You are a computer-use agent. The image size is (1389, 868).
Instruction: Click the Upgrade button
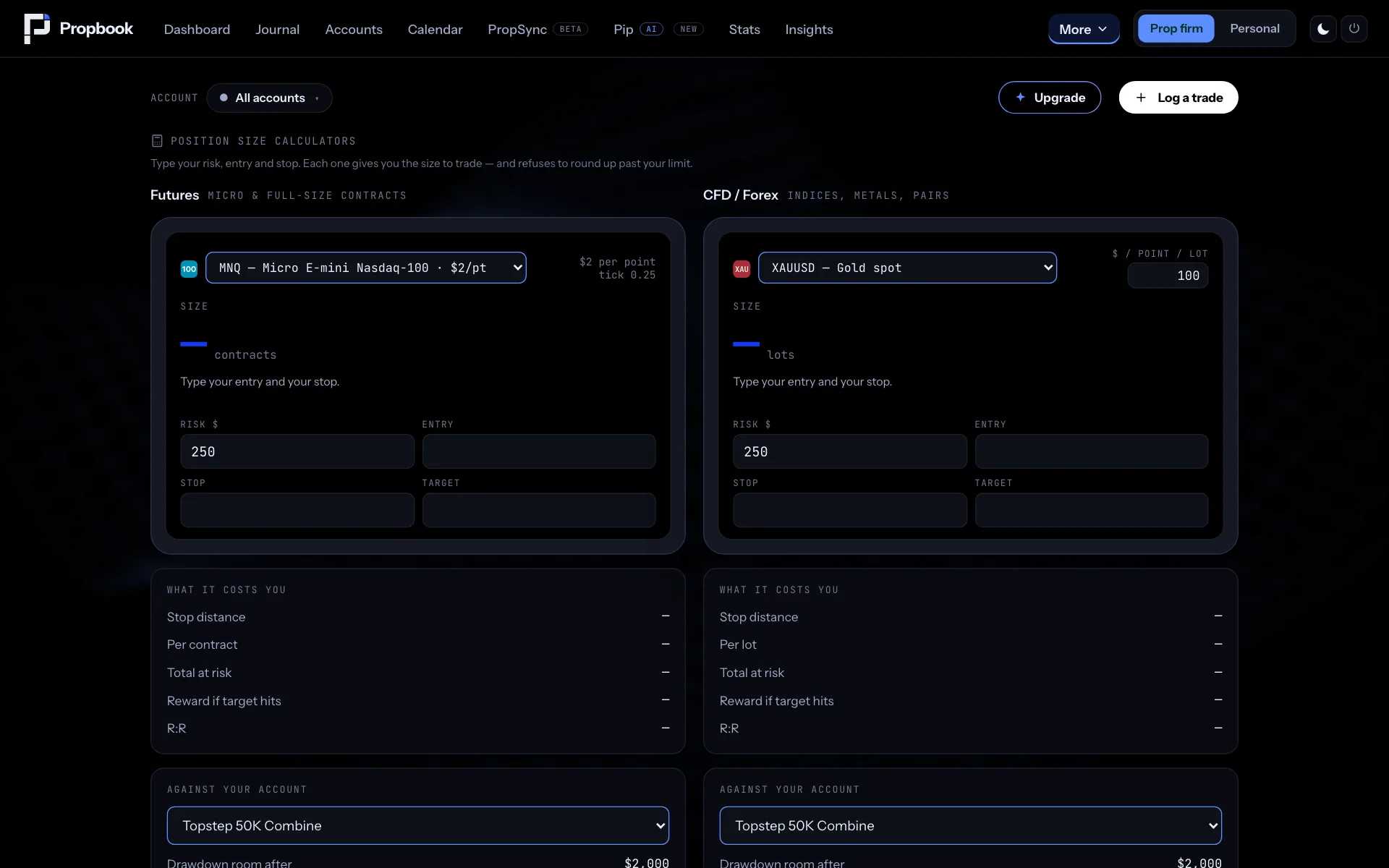(1050, 98)
